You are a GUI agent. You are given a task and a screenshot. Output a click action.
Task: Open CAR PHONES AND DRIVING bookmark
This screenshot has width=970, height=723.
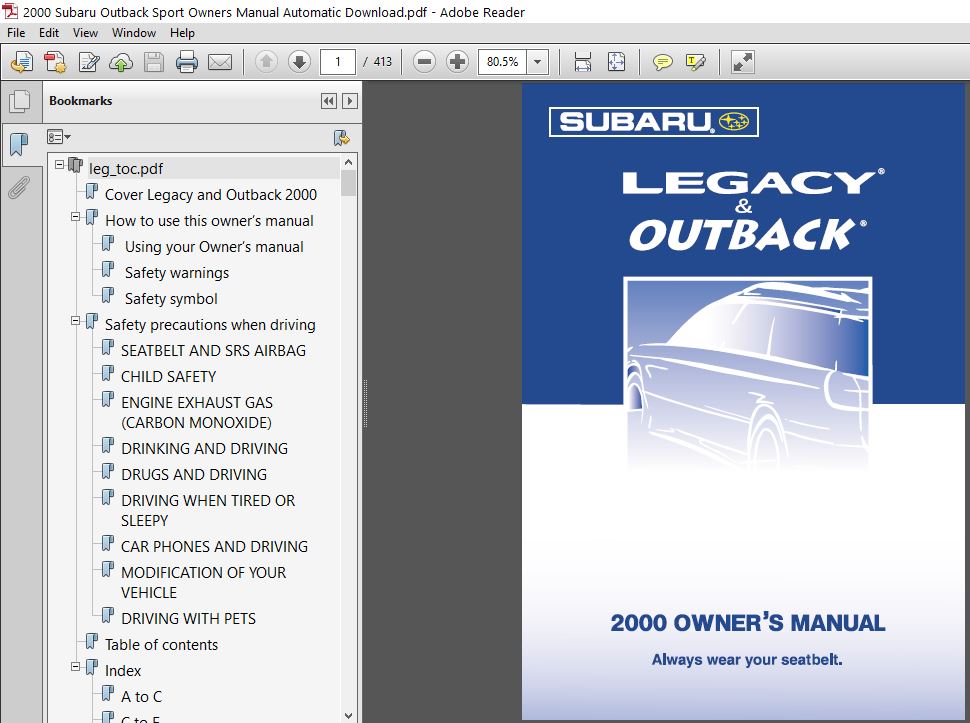[x=214, y=547]
